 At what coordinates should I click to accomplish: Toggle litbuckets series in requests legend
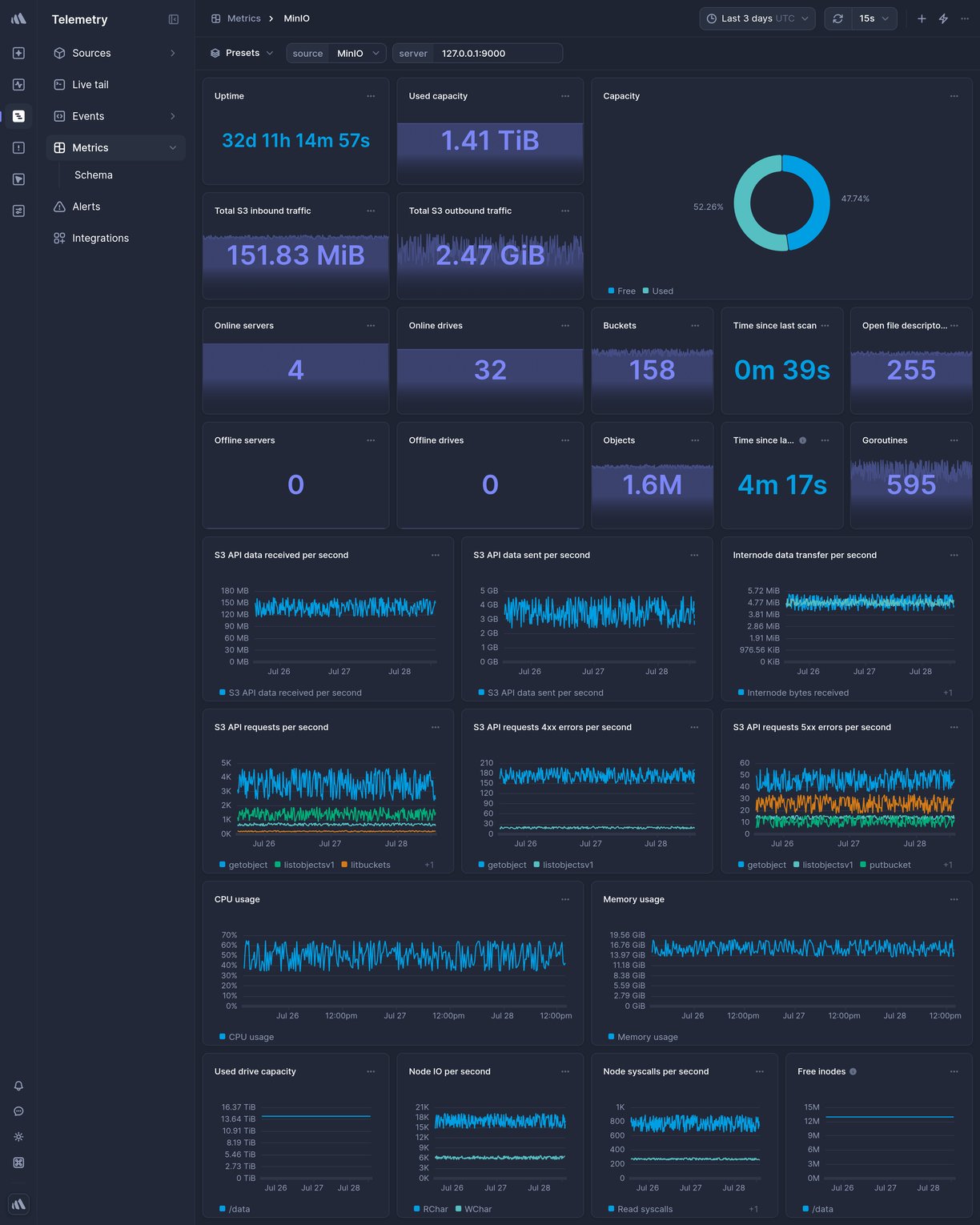pyautogui.click(x=365, y=865)
